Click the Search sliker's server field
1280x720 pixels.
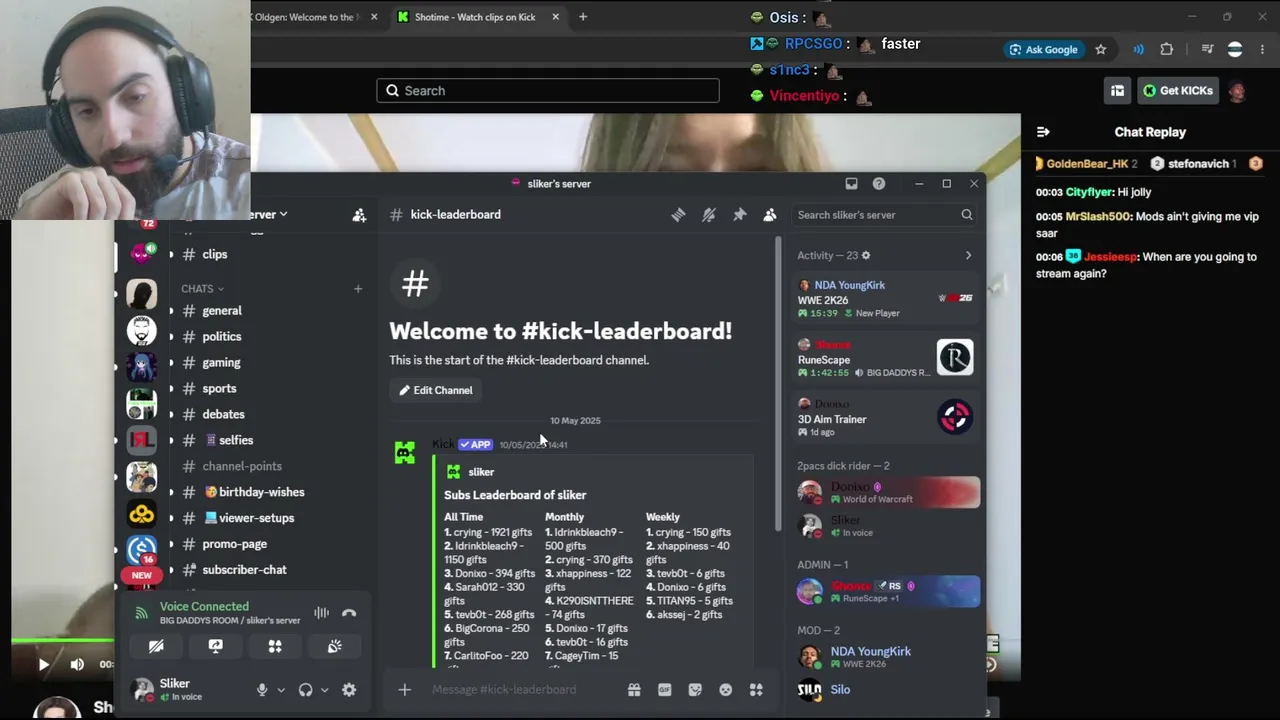[884, 215]
